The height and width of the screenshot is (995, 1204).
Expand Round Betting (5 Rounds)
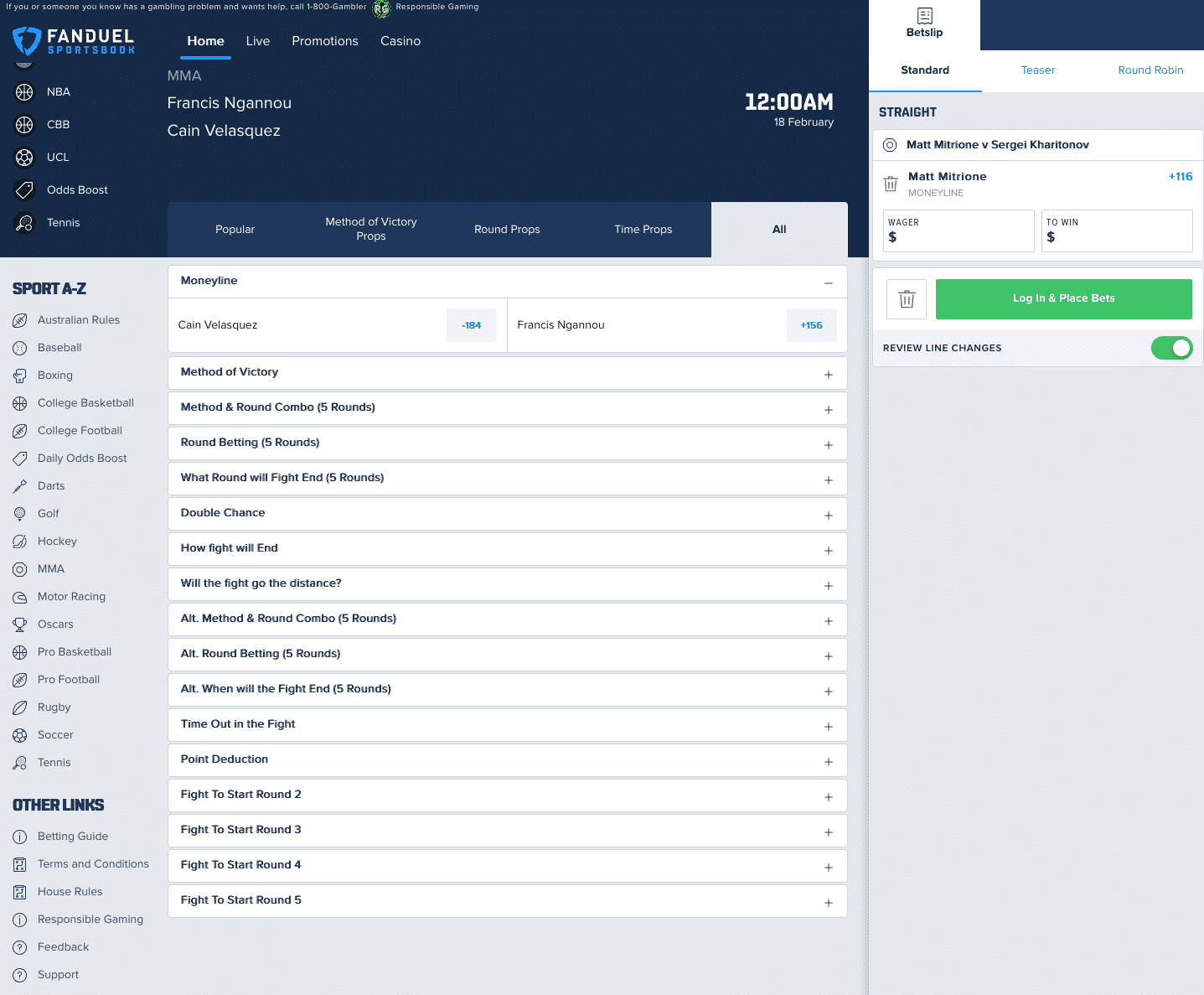(828, 445)
